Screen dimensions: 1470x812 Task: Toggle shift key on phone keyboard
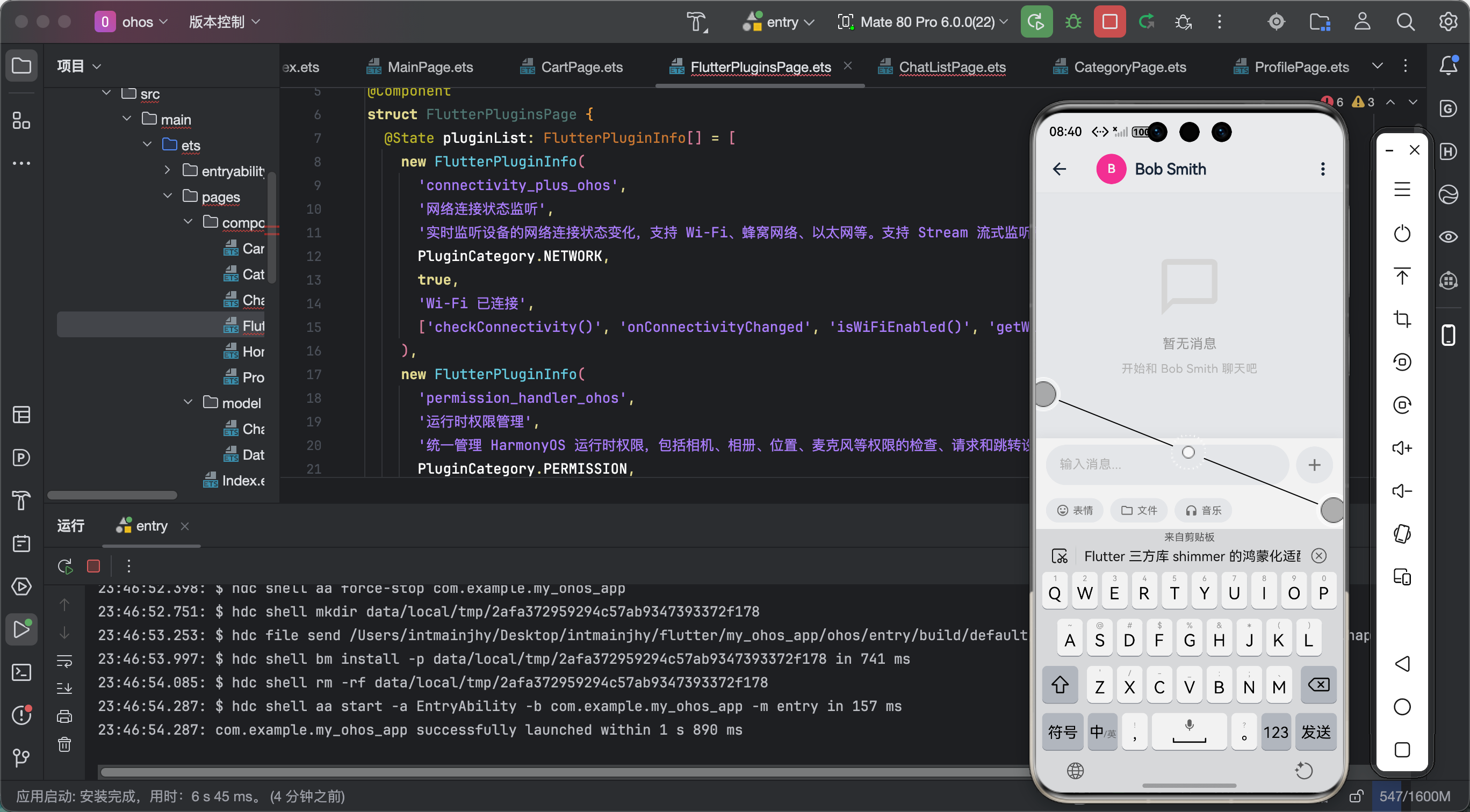click(1060, 685)
